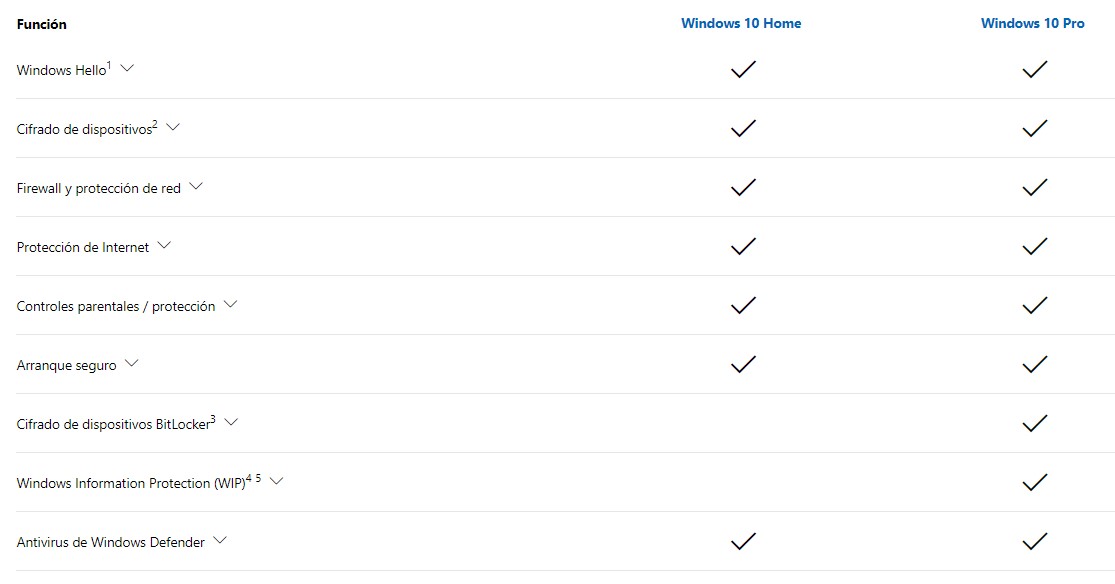Expand Cifrado de dispositivos BitLocker chevron
This screenshot has height=584, width=1115.
pyautogui.click(x=231, y=422)
